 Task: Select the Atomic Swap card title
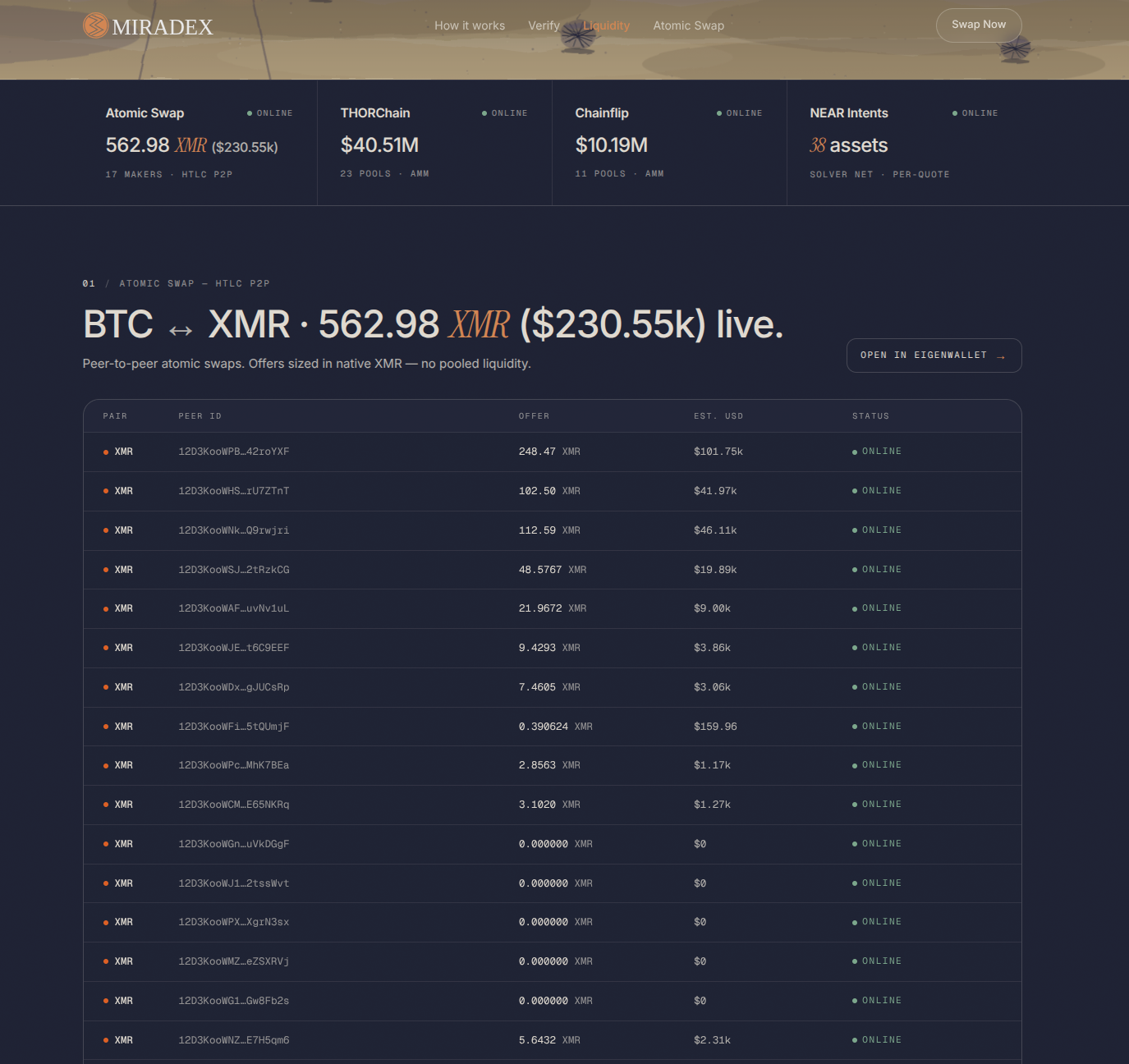click(145, 113)
